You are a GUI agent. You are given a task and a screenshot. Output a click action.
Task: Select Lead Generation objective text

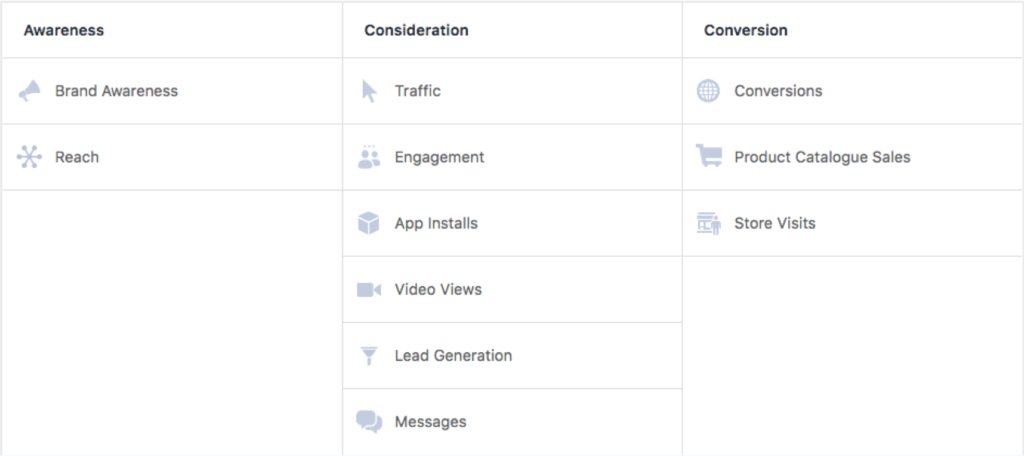pos(453,356)
